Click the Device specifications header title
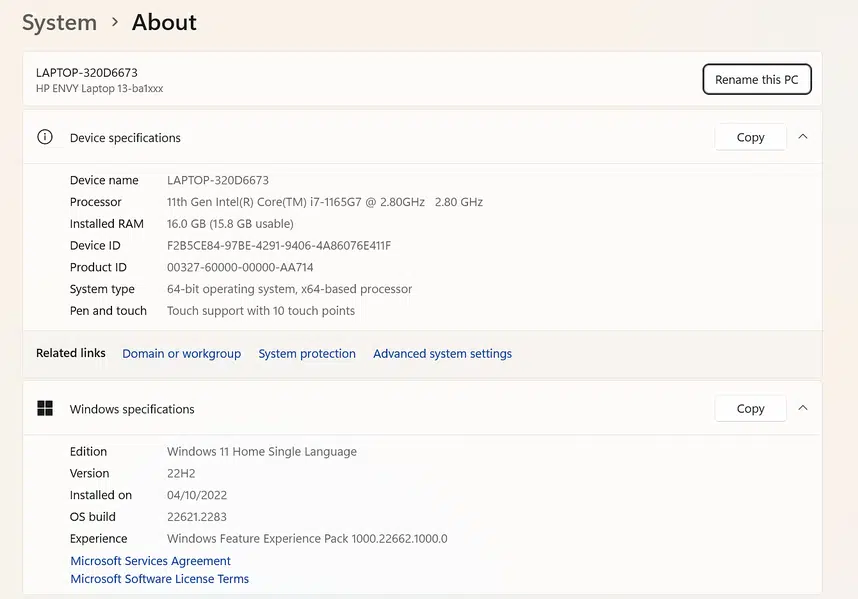 point(125,137)
